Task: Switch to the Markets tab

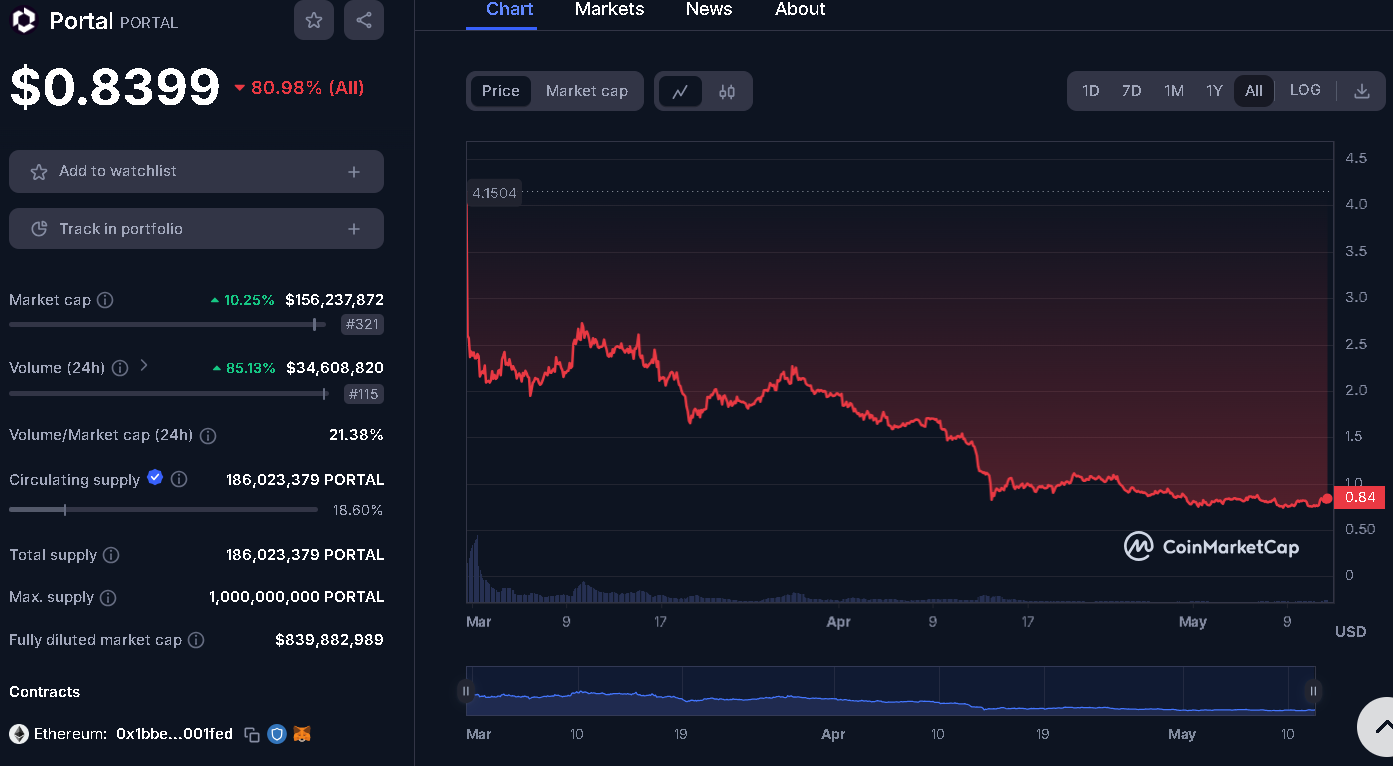Action: 609,10
